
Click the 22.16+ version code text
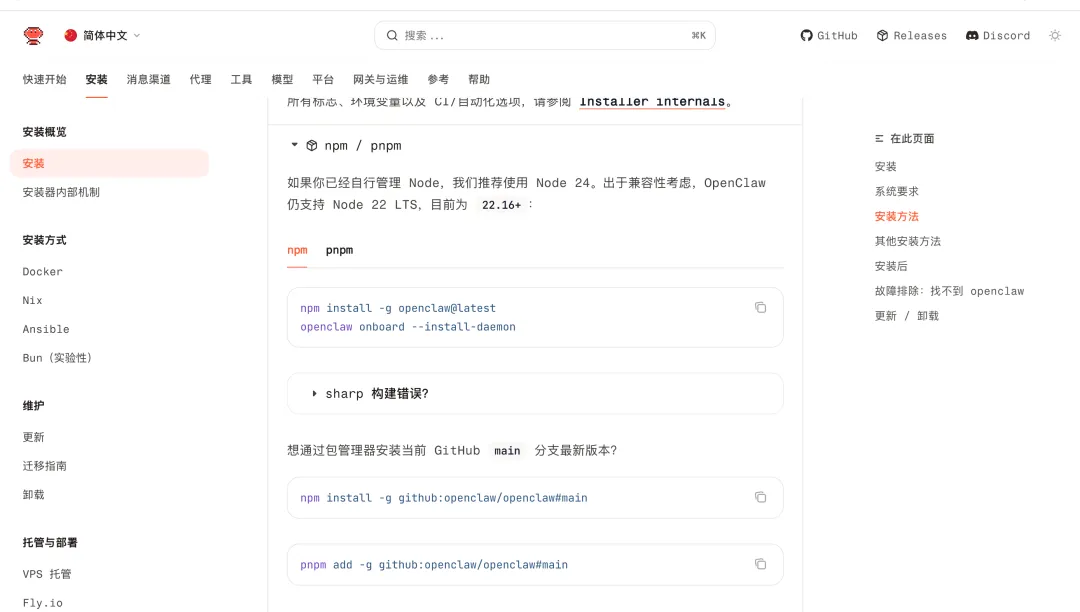pyautogui.click(x=501, y=205)
